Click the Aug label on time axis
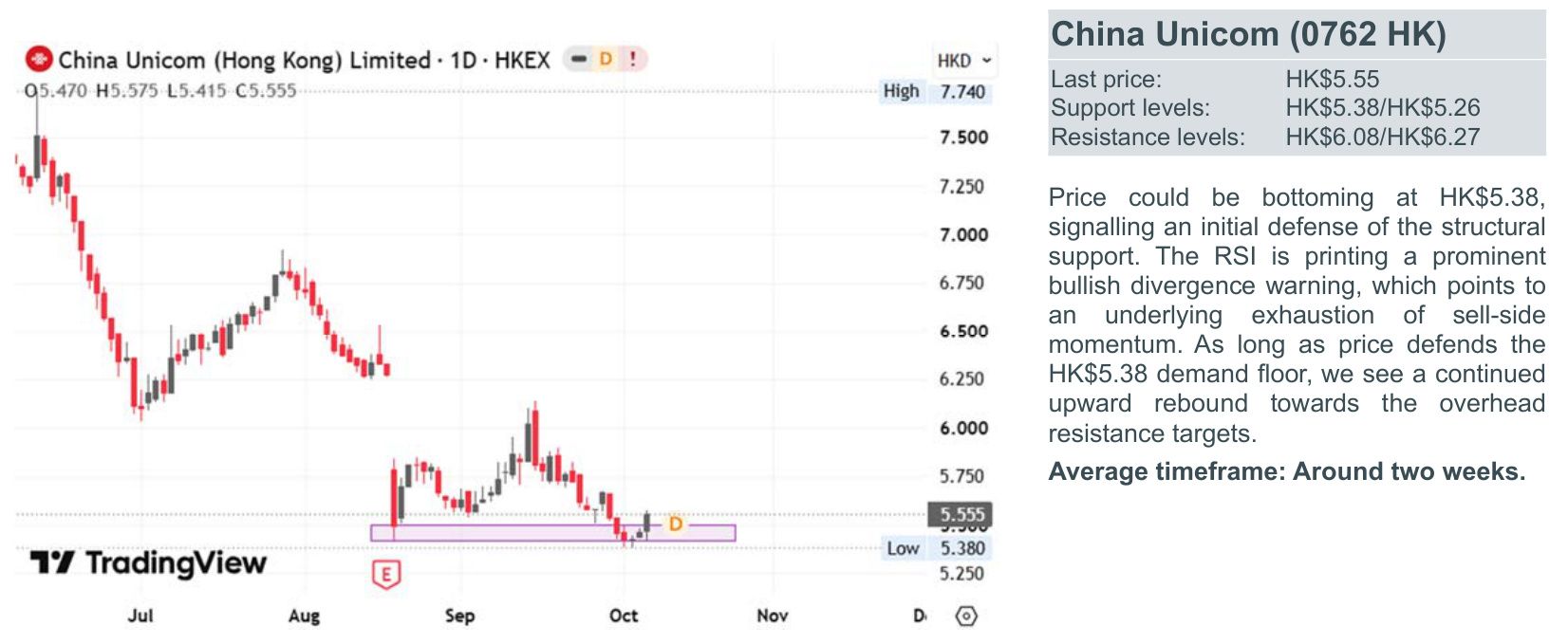This screenshot has width=1568, height=644. pyautogui.click(x=304, y=616)
